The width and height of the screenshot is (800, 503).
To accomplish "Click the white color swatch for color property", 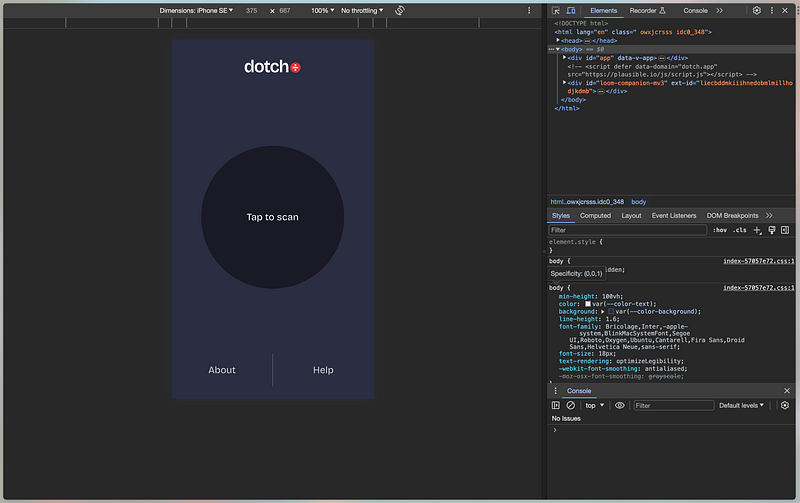I will 588,303.
